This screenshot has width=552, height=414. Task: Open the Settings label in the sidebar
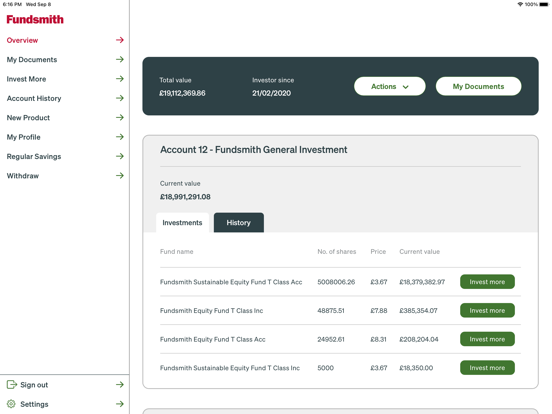click(34, 404)
